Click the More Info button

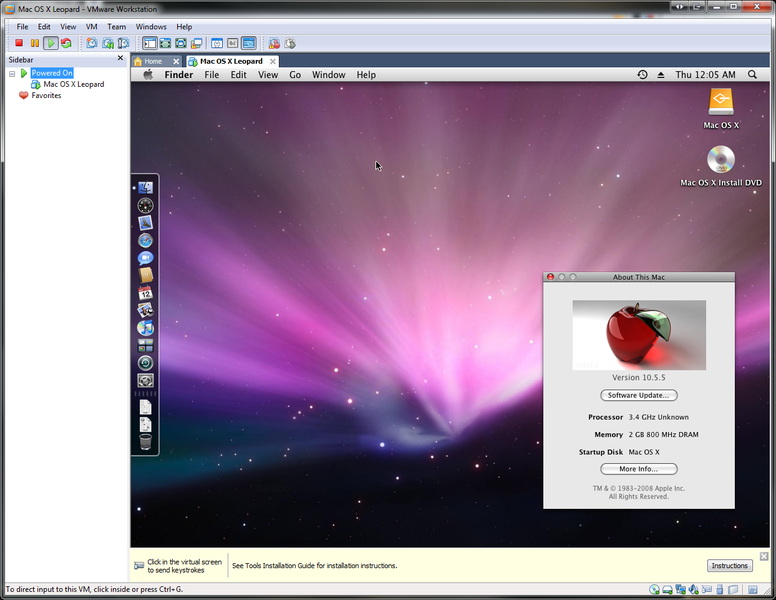click(638, 469)
